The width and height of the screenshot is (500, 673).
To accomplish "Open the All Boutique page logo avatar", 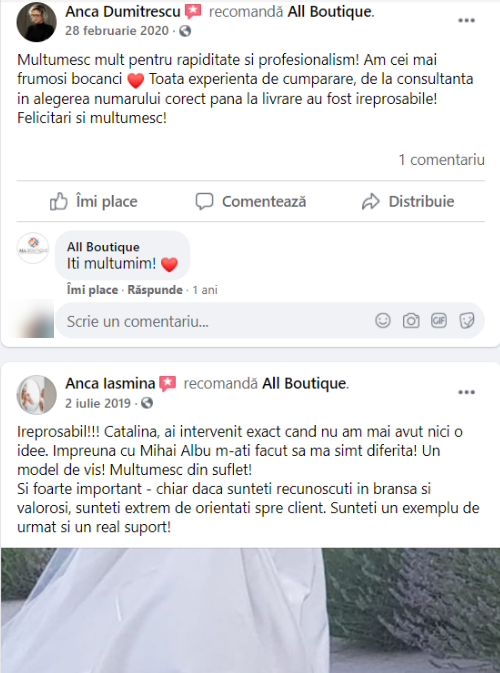I will (x=33, y=248).
